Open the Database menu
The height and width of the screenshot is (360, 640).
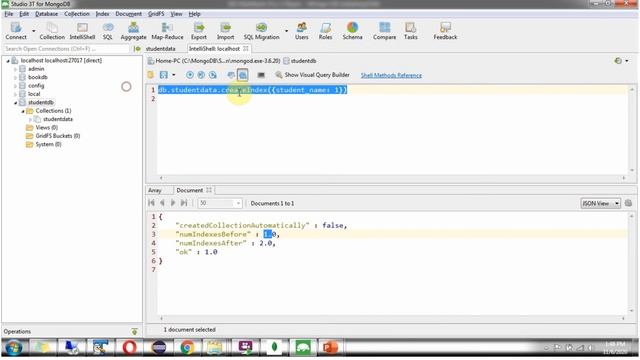(x=46, y=14)
